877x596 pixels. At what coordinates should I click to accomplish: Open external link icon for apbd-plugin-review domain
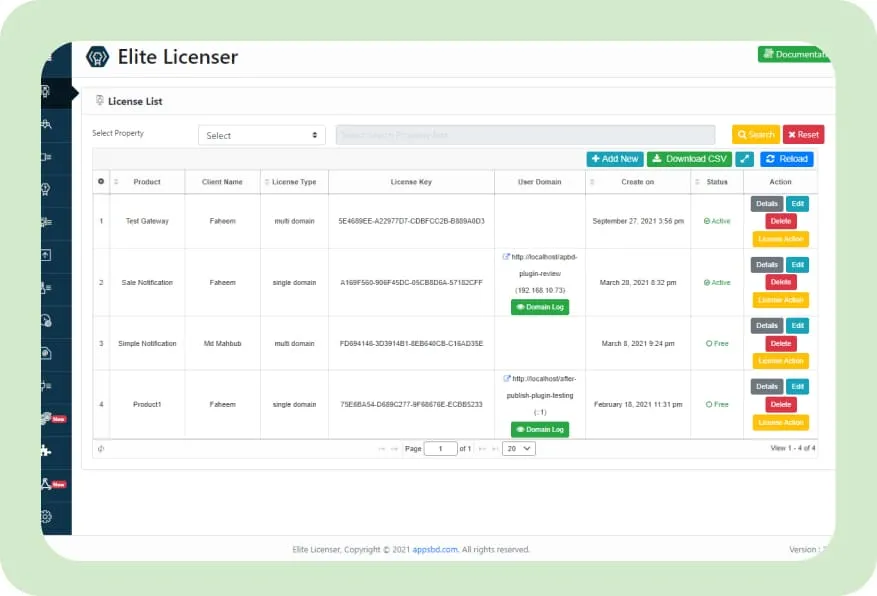coord(506,257)
